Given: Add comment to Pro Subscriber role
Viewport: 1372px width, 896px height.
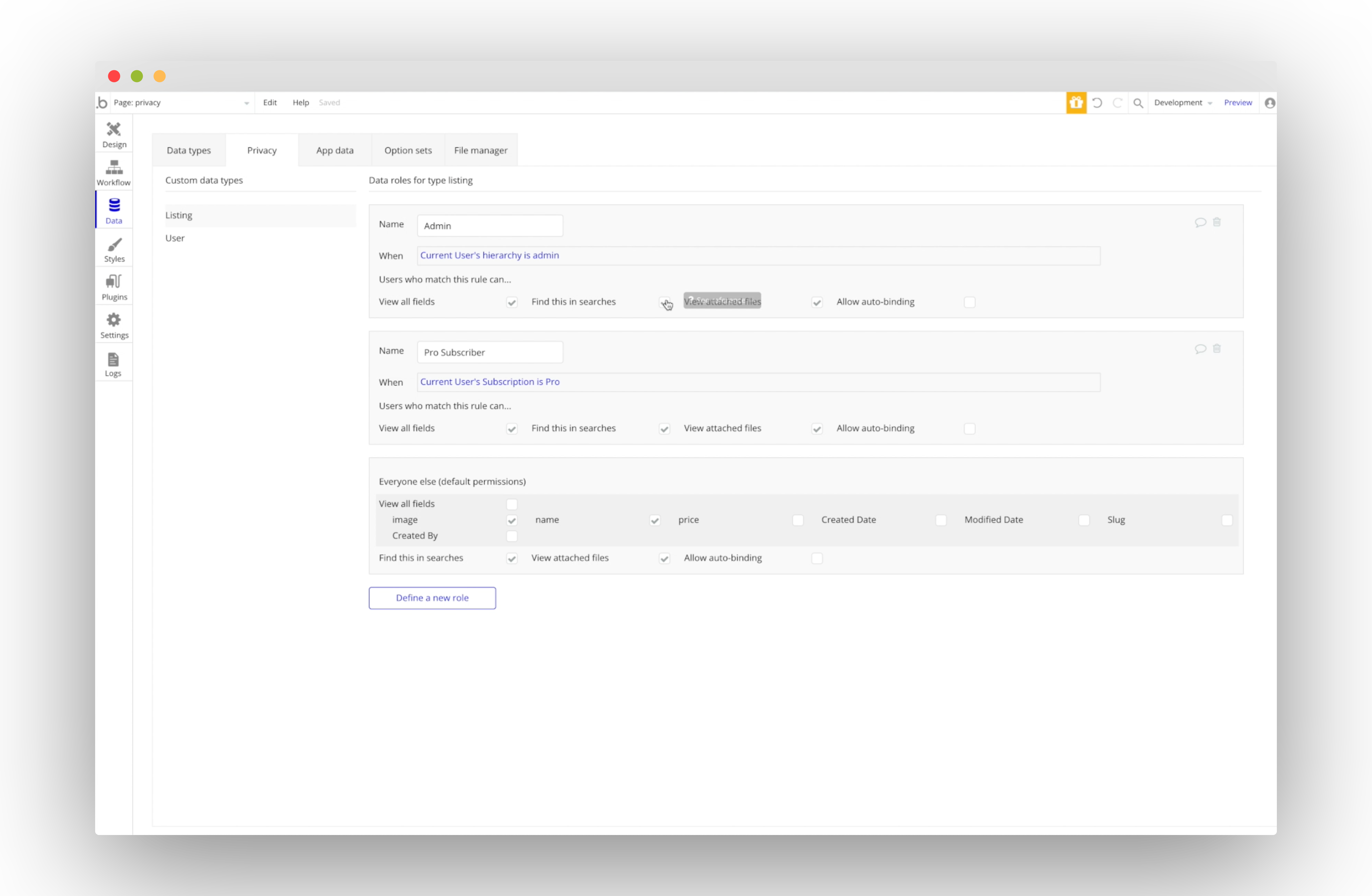Looking at the screenshot, I should (x=1200, y=349).
